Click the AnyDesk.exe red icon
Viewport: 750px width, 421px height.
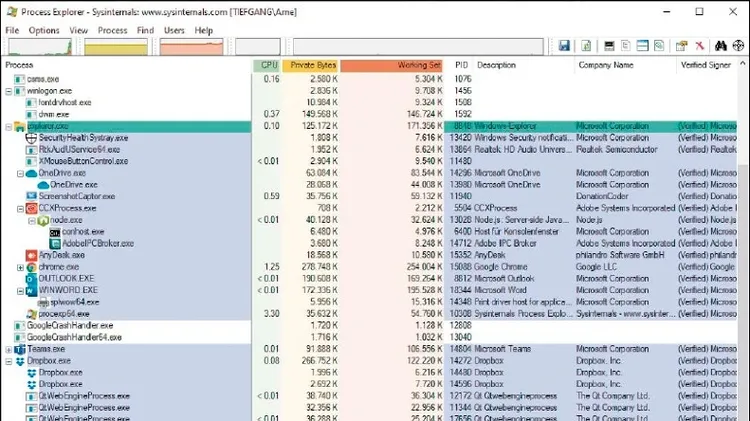(x=31, y=255)
